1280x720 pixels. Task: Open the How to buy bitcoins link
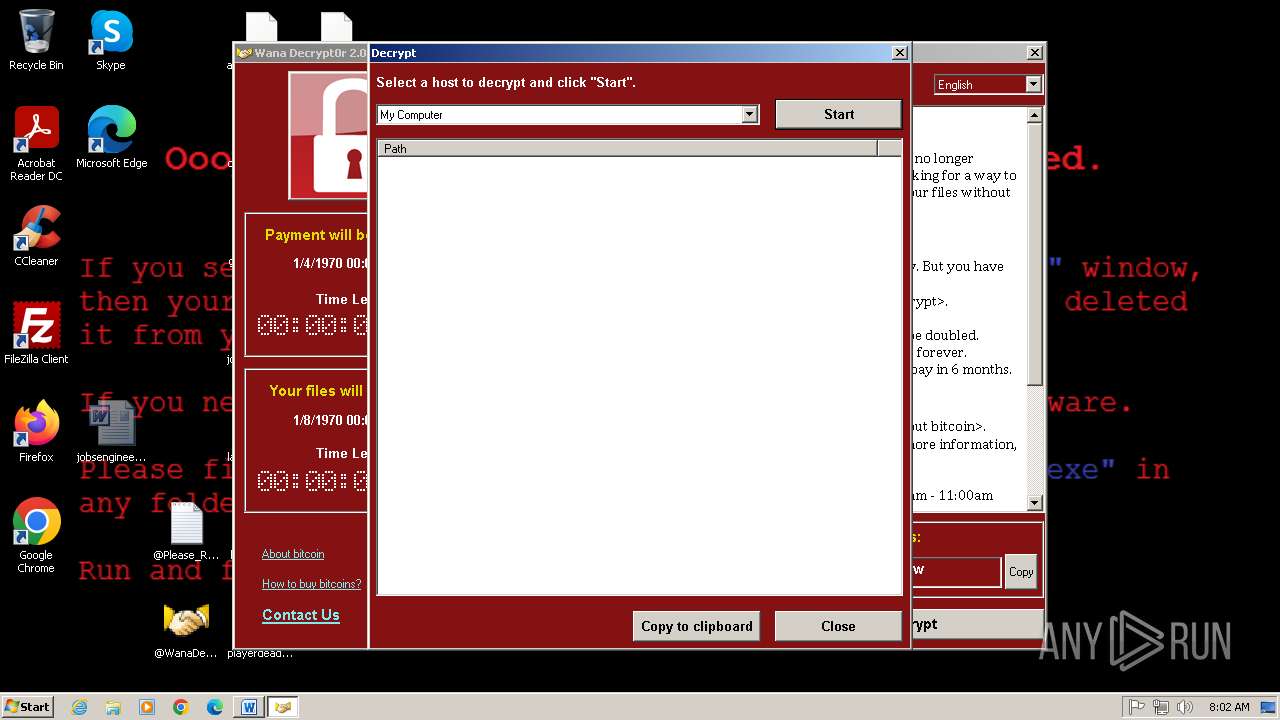pyautogui.click(x=311, y=584)
